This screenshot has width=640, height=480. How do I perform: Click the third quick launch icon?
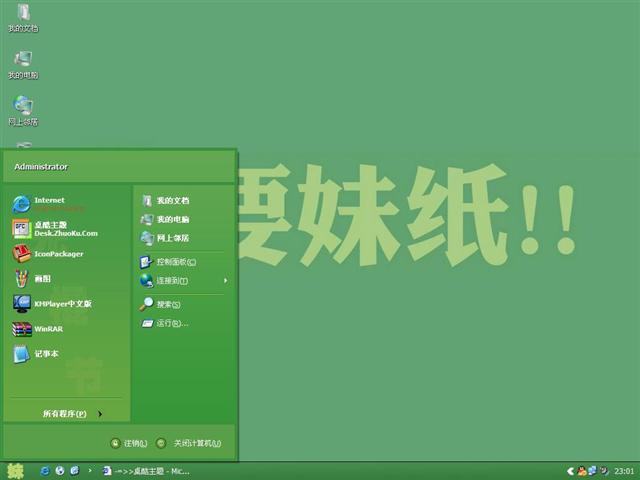(74, 471)
